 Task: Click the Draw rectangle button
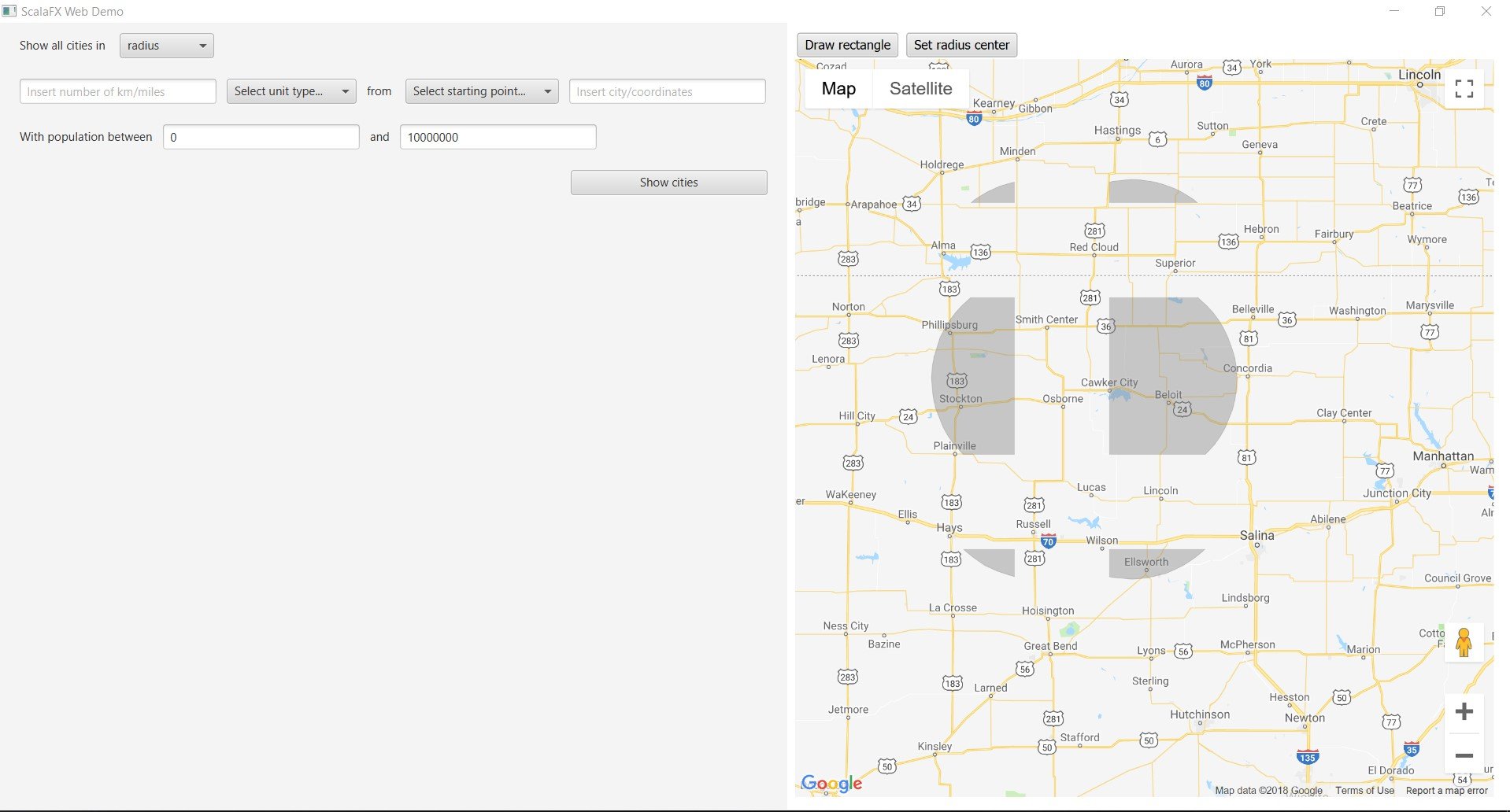847,45
